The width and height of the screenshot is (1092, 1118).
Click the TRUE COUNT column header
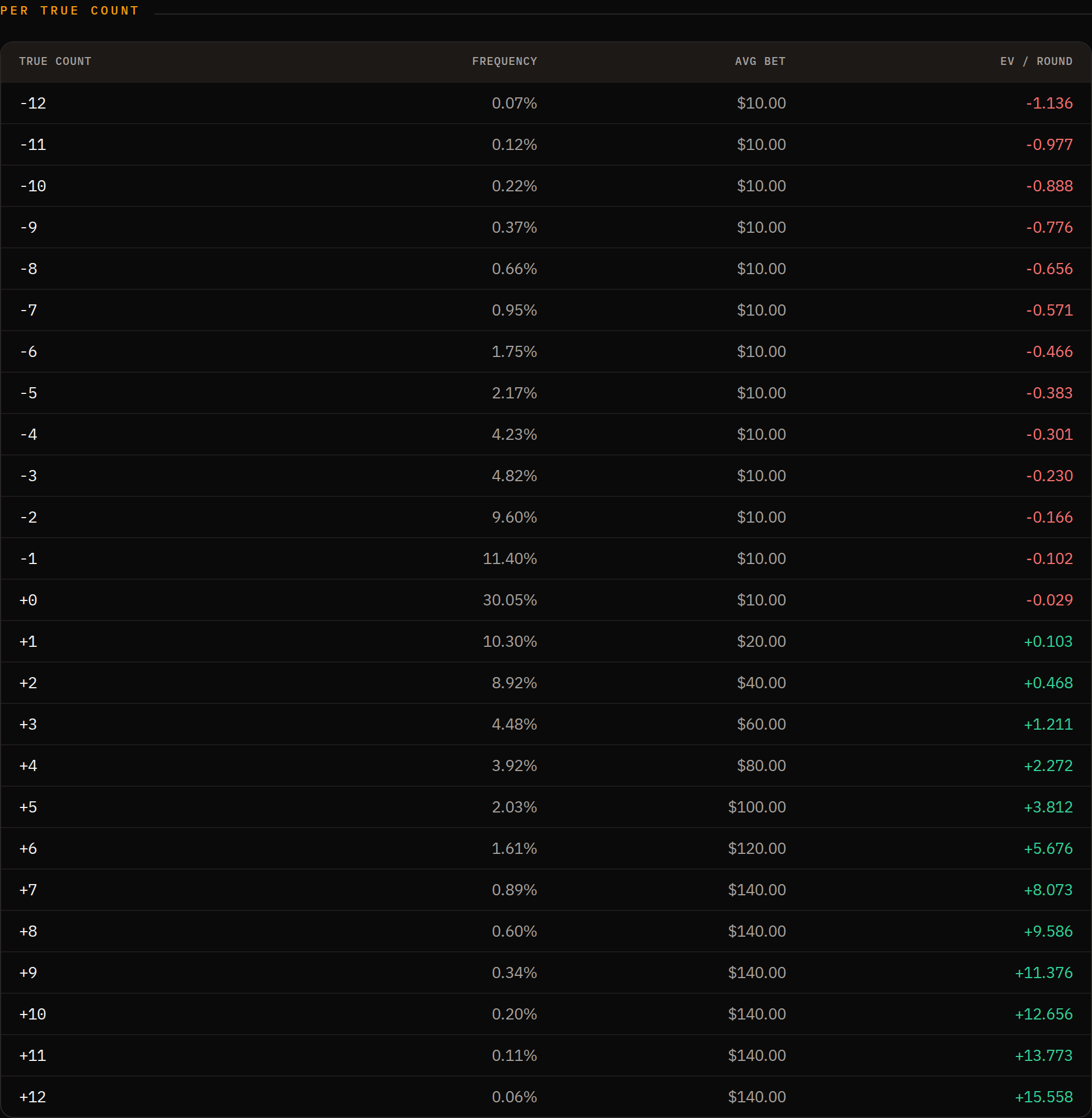point(55,62)
